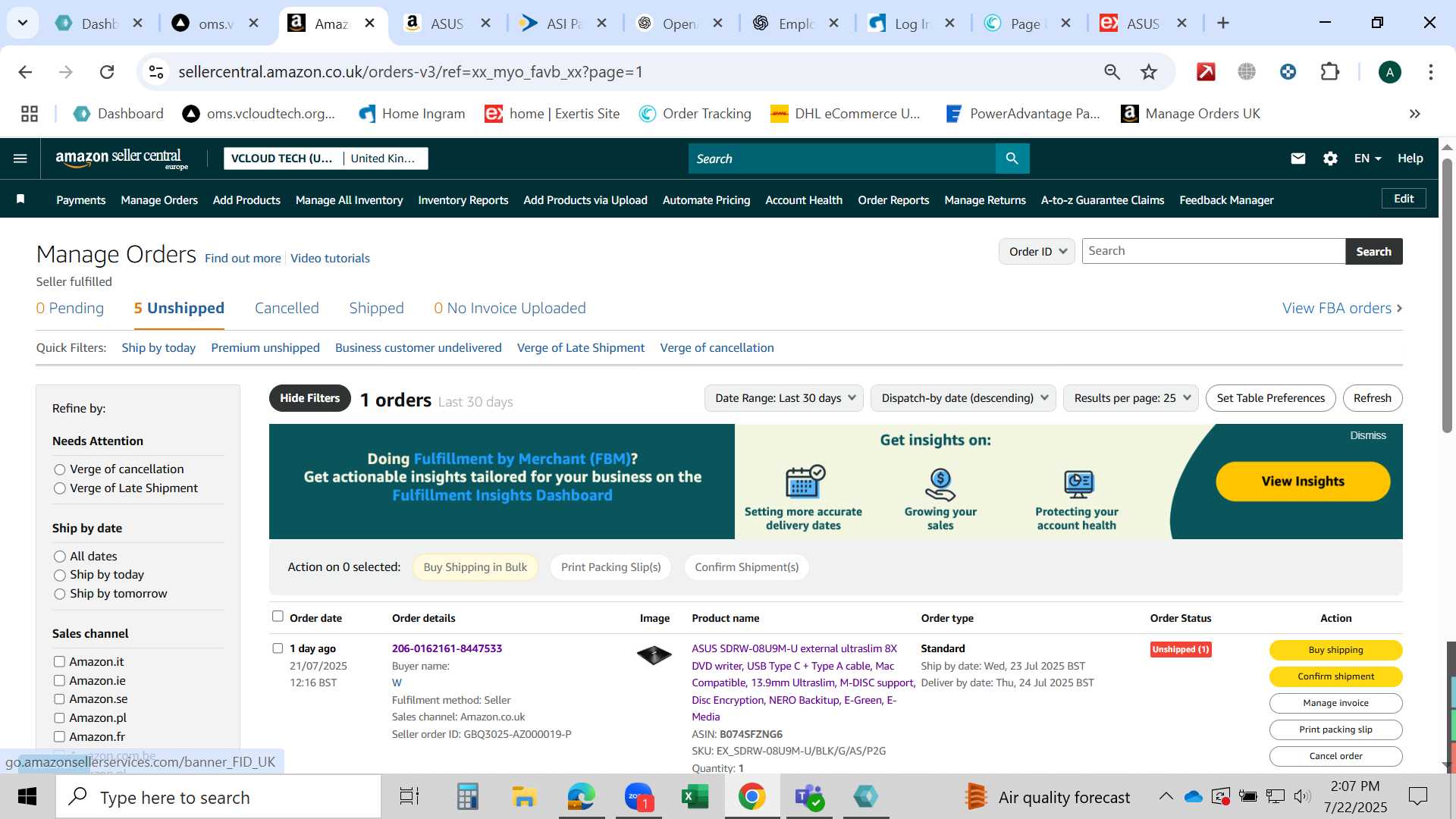
Task: Check the Amazon.se sales channel box
Action: [59, 698]
